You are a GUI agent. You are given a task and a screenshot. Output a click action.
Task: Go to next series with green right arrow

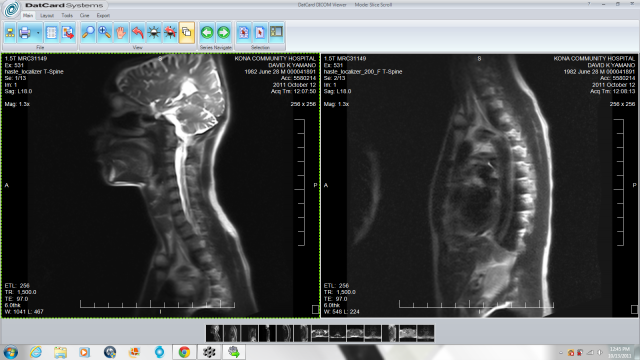[x=224, y=32]
